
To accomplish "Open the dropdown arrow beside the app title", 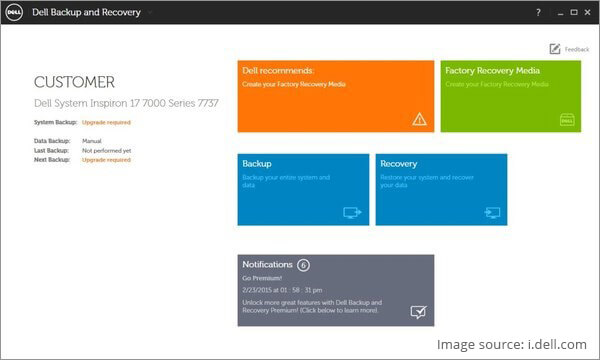I will click(x=150, y=13).
